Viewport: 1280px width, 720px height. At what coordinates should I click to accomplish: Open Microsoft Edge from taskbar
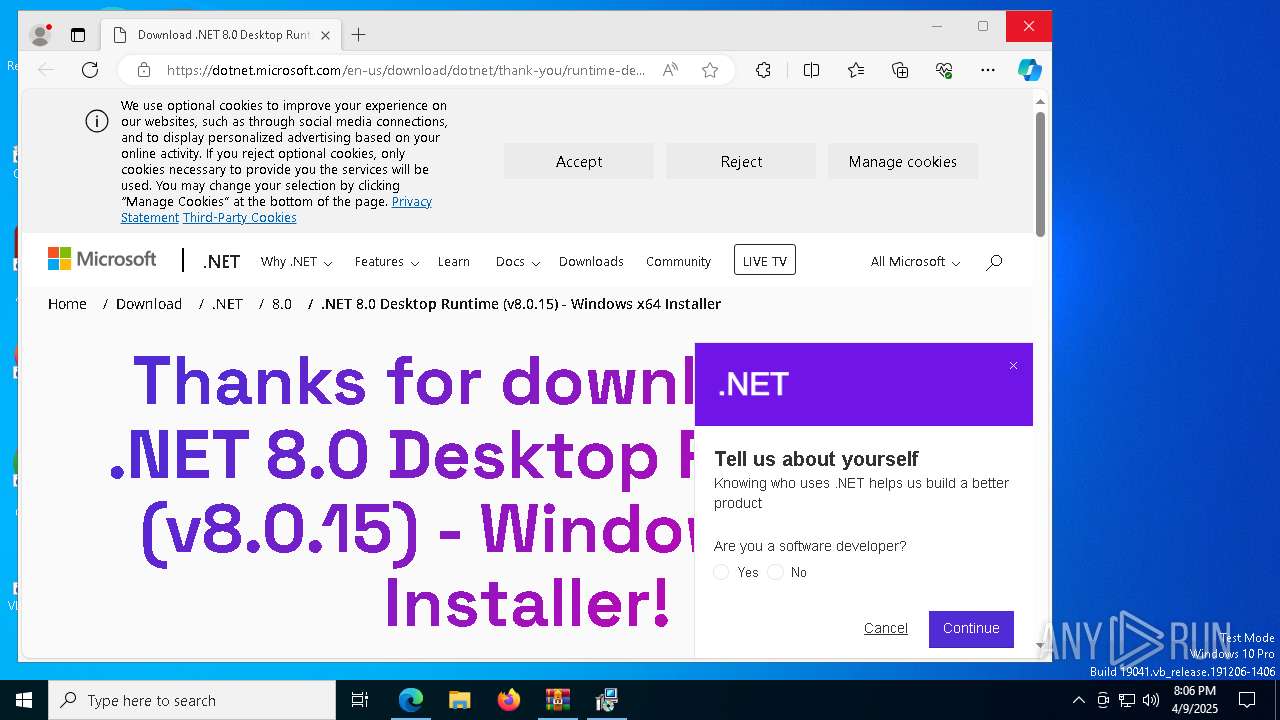point(411,700)
